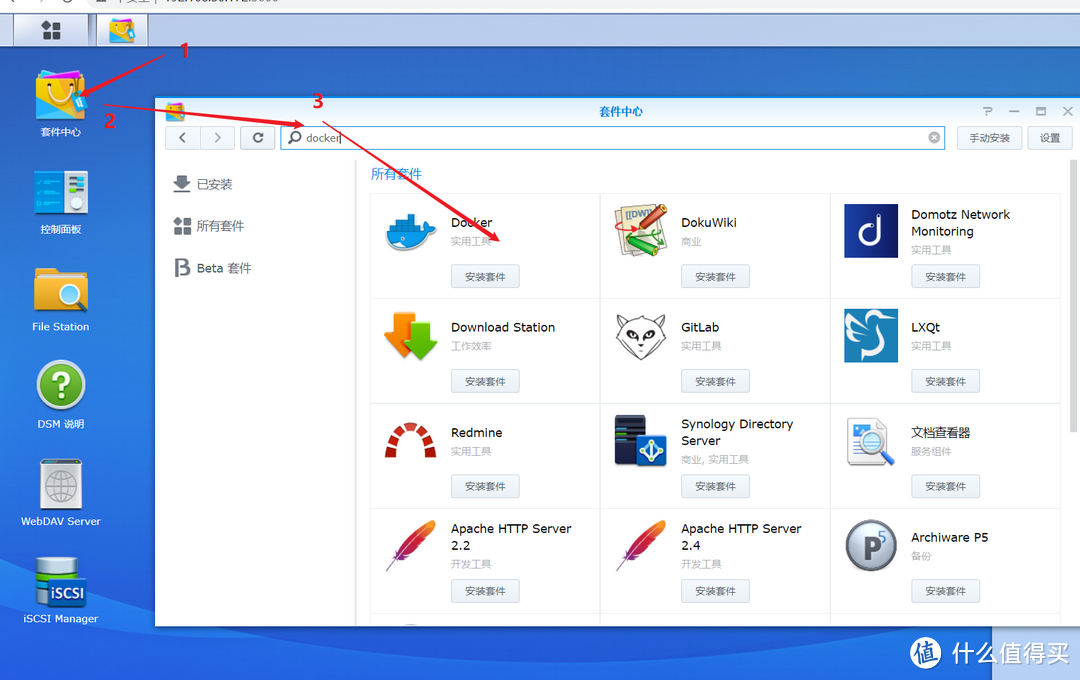
Task: Install Apache HTTP Server 2.4
Action: pos(715,591)
